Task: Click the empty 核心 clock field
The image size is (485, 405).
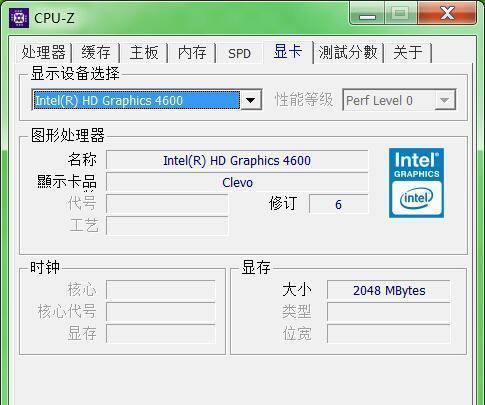Action: (161, 290)
